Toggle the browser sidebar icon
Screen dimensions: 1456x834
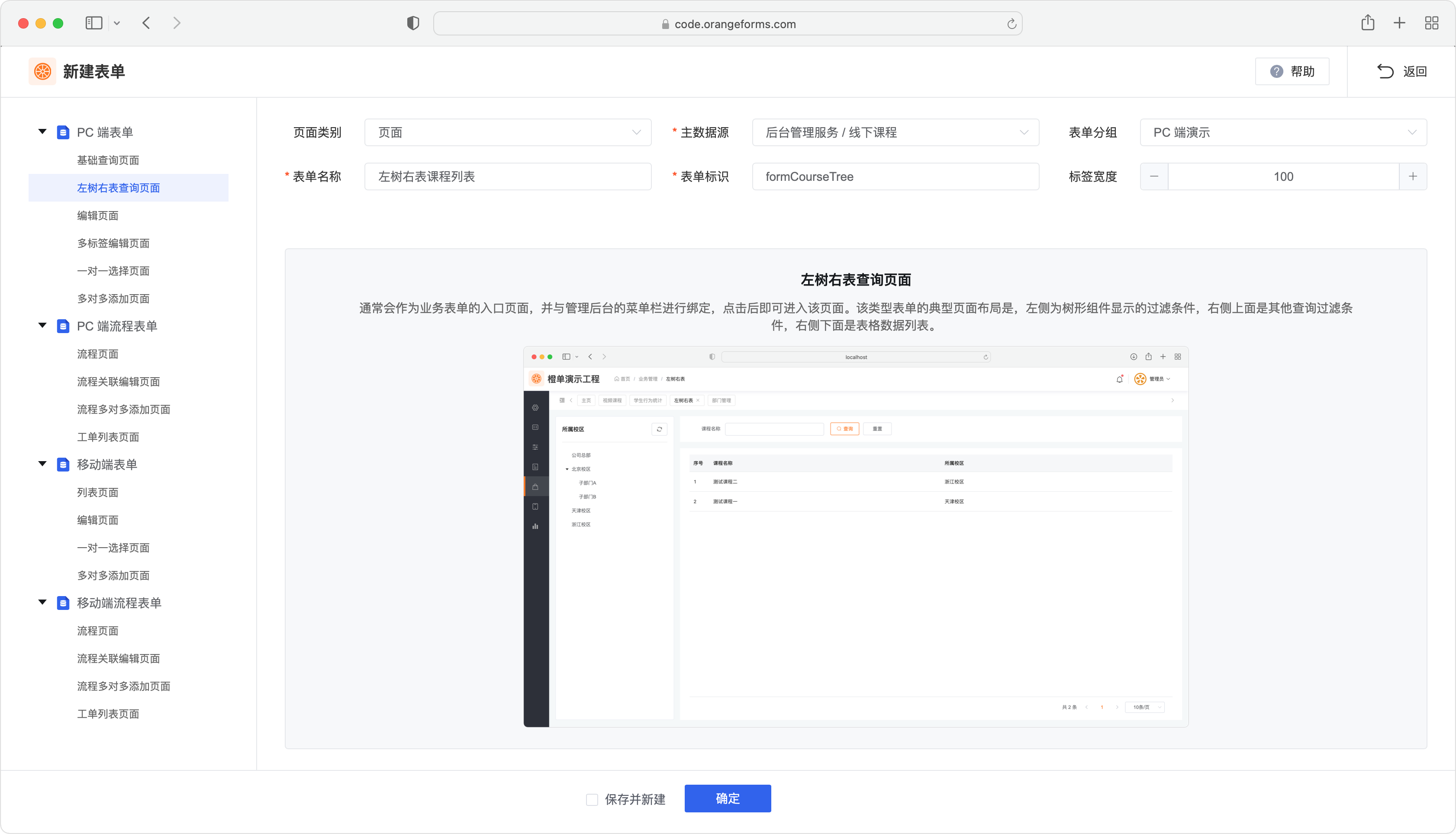(x=94, y=23)
